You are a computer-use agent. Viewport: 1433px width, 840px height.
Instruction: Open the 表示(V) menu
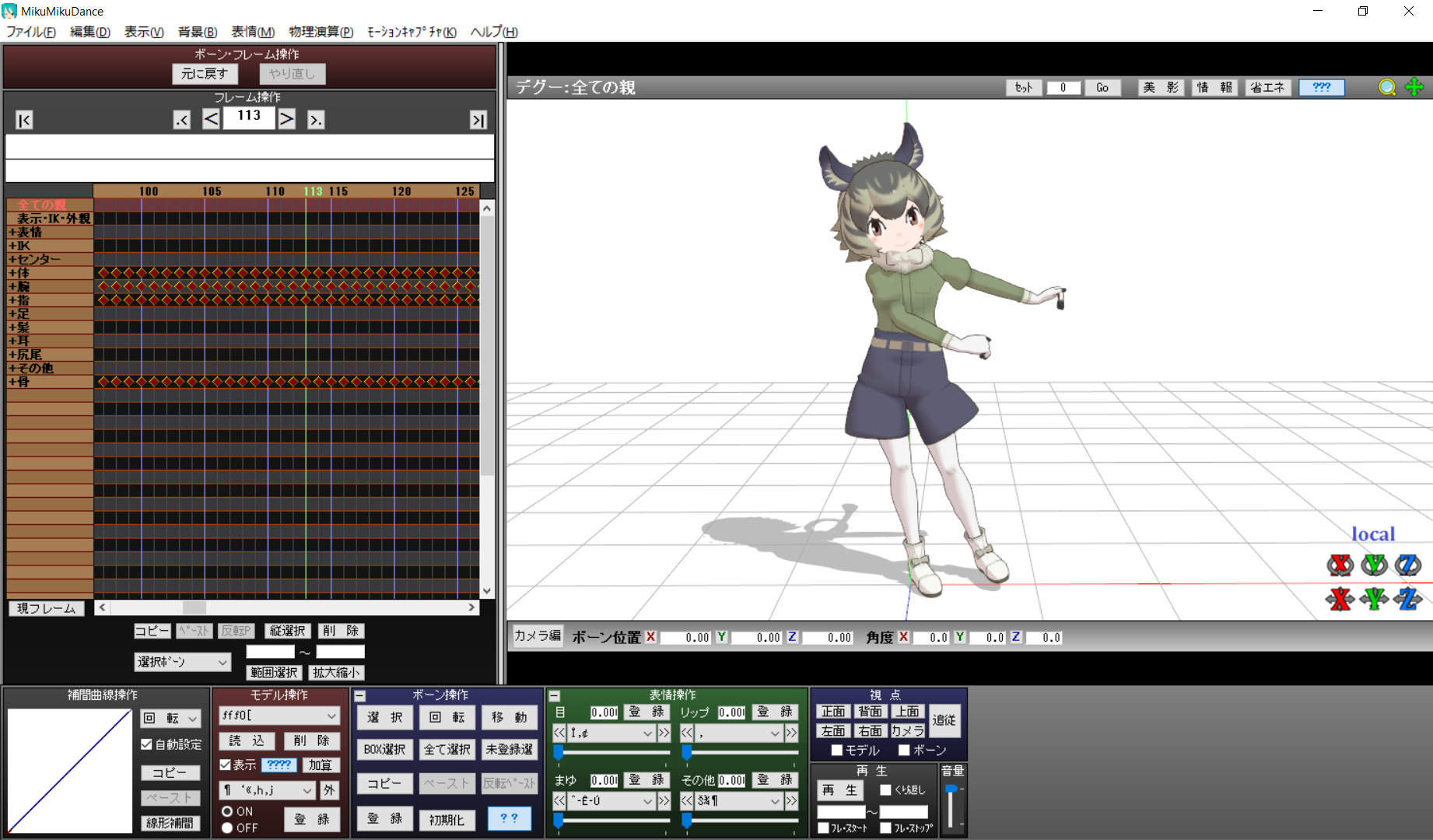(x=144, y=32)
